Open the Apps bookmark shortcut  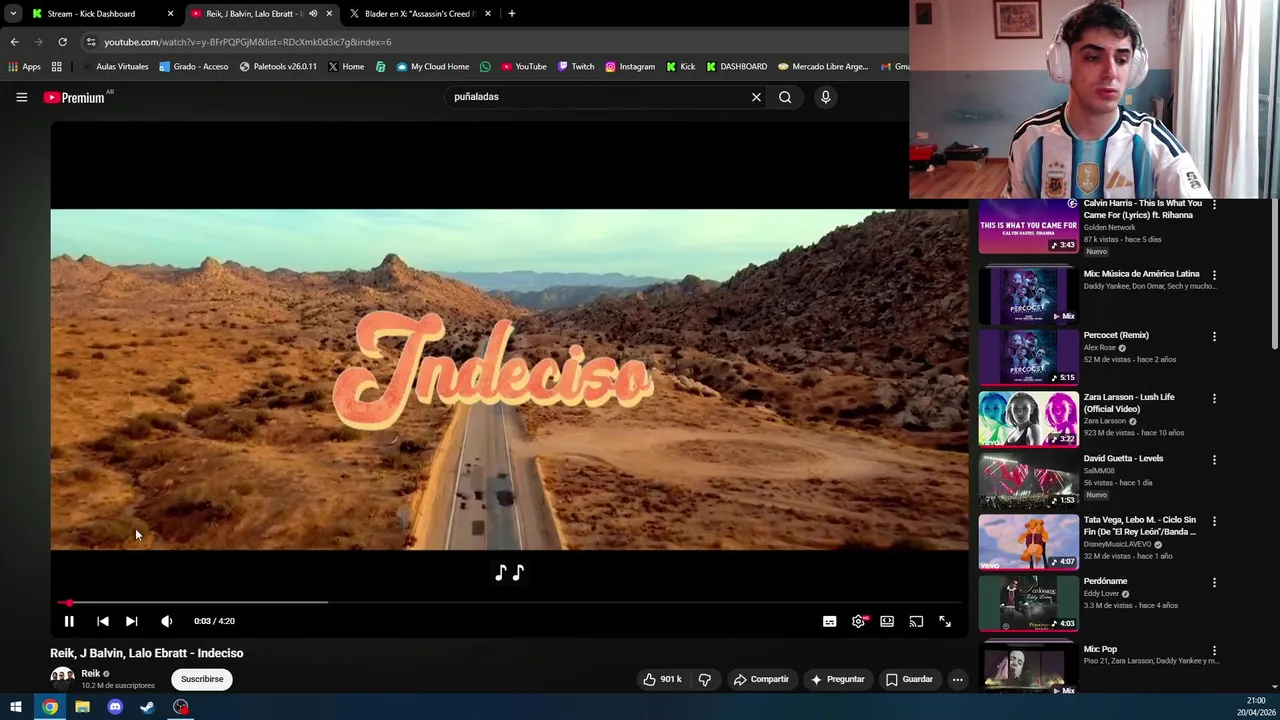pyautogui.click(x=24, y=67)
